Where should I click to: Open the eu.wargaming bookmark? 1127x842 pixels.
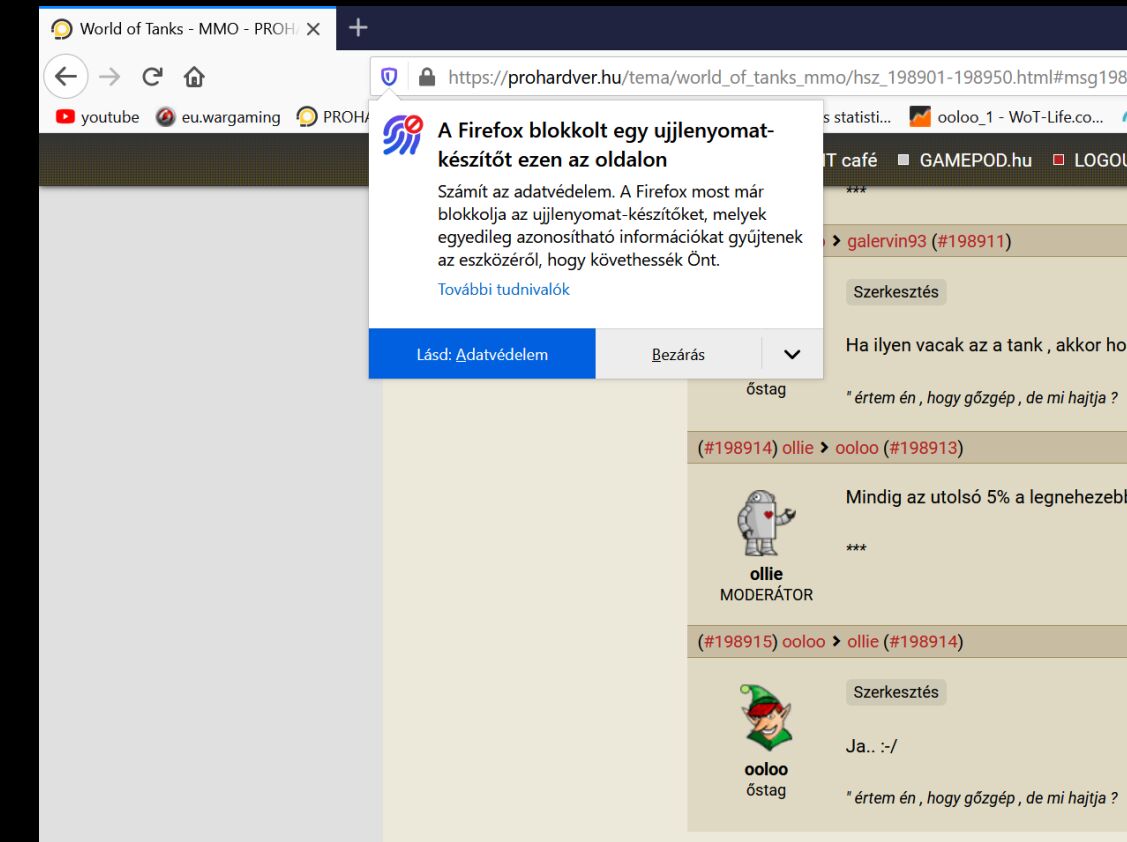click(x=218, y=116)
